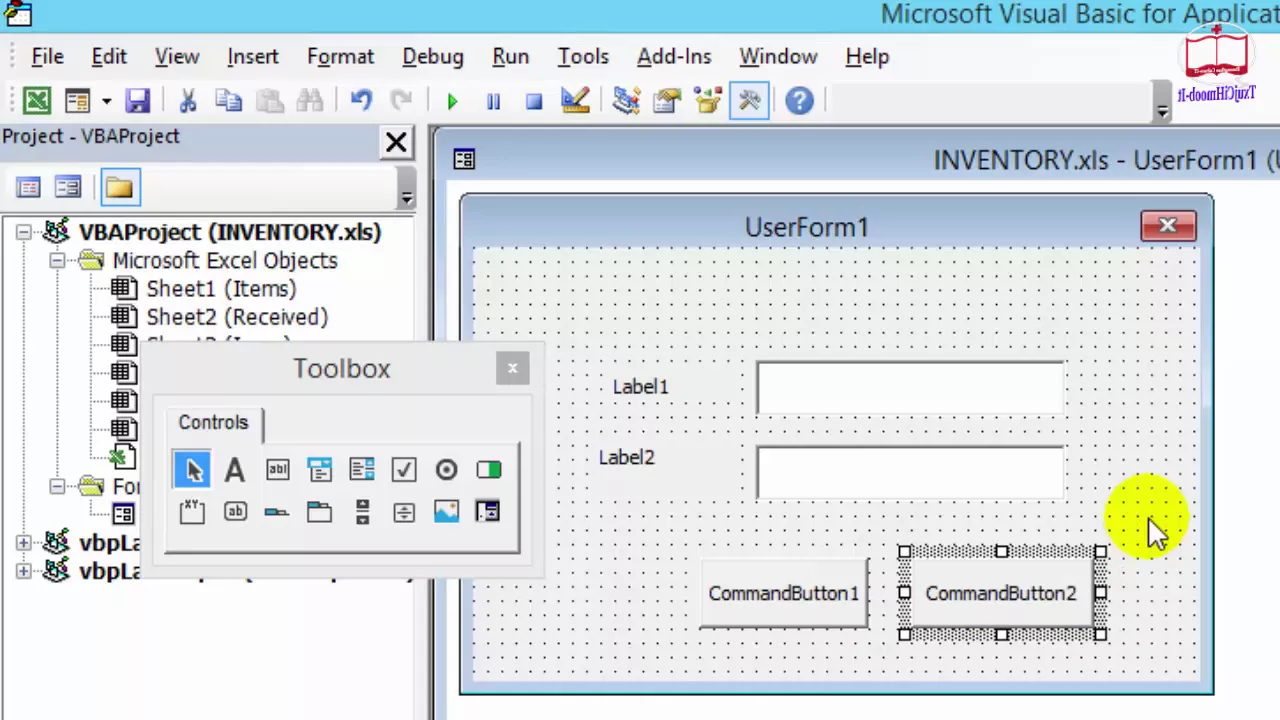Toggle Design Mode icon
Image resolution: width=1280 pixels, height=720 pixels.
point(575,101)
